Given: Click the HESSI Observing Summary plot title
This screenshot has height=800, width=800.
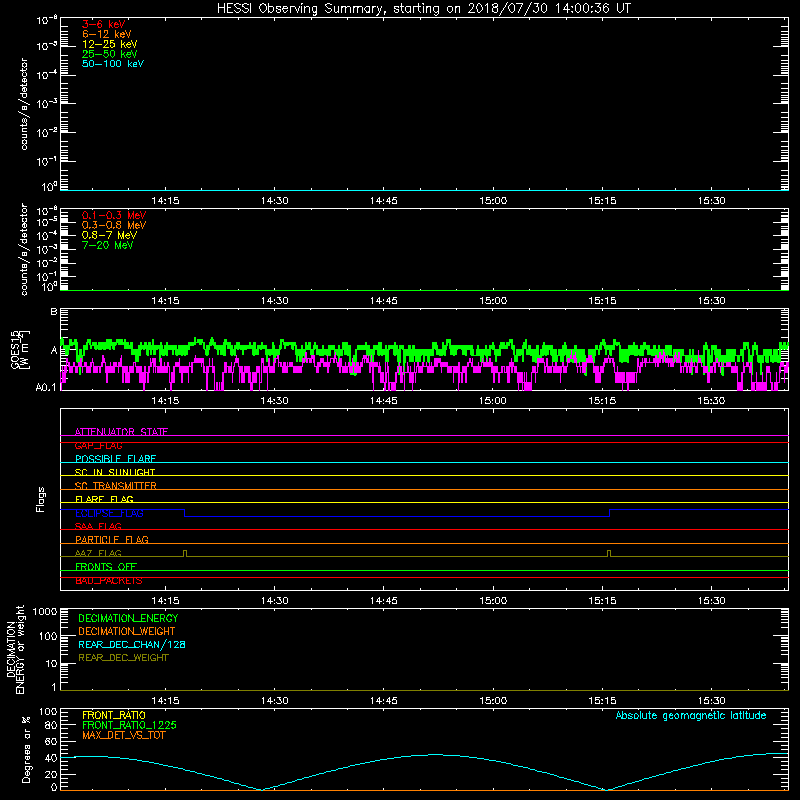Looking at the screenshot, I should pyautogui.click(x=424, y=9).
